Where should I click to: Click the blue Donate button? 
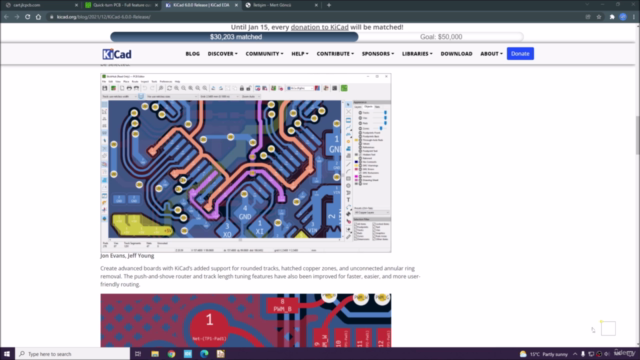point(520,53)
